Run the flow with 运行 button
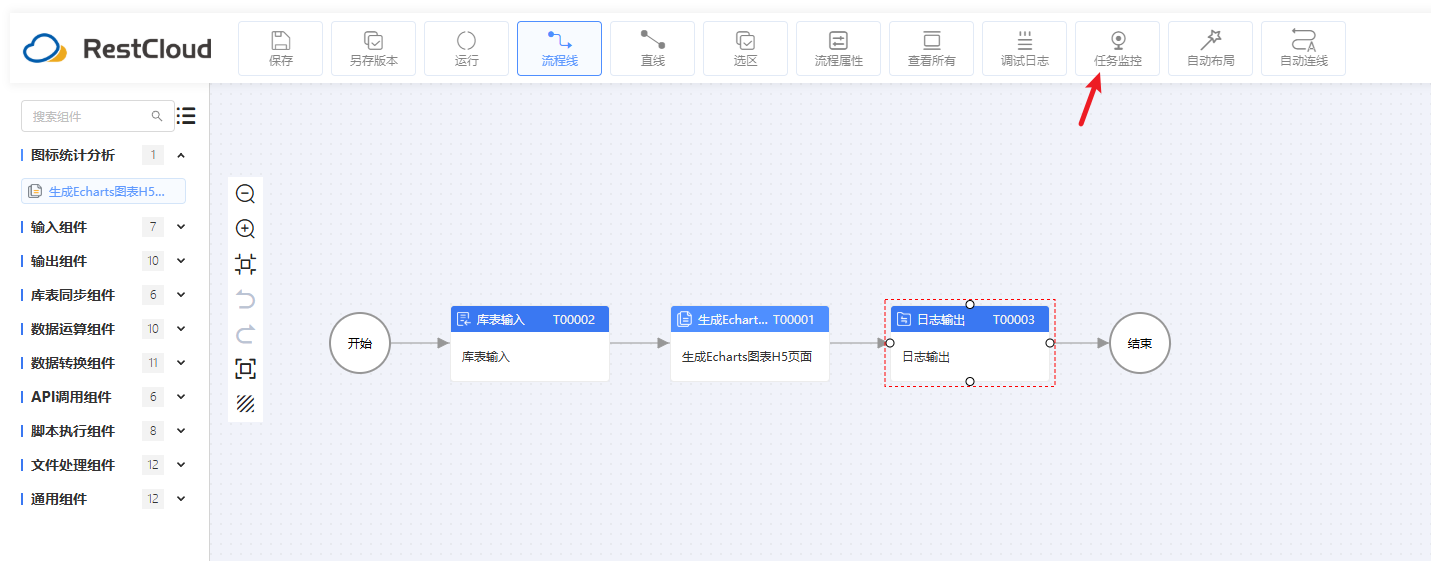Viewport: 1431px width, 561px height. coord(466,48)
